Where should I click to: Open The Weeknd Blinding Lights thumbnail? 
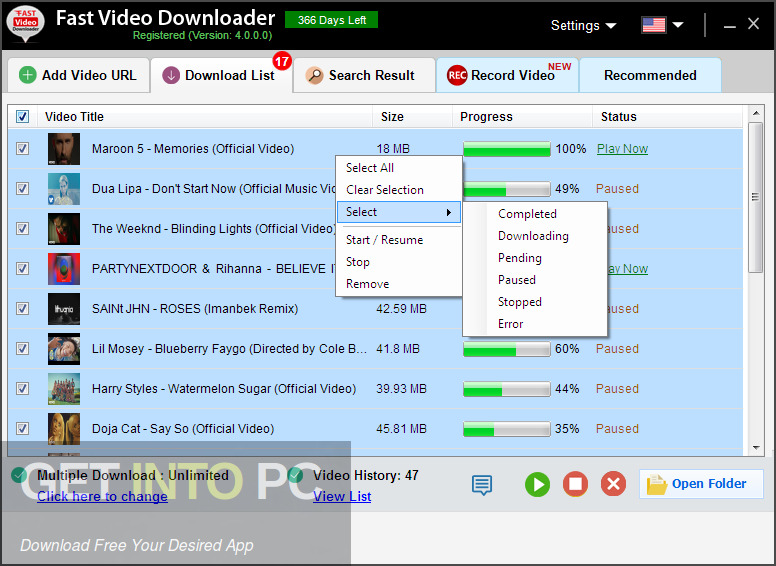point(64,229)
